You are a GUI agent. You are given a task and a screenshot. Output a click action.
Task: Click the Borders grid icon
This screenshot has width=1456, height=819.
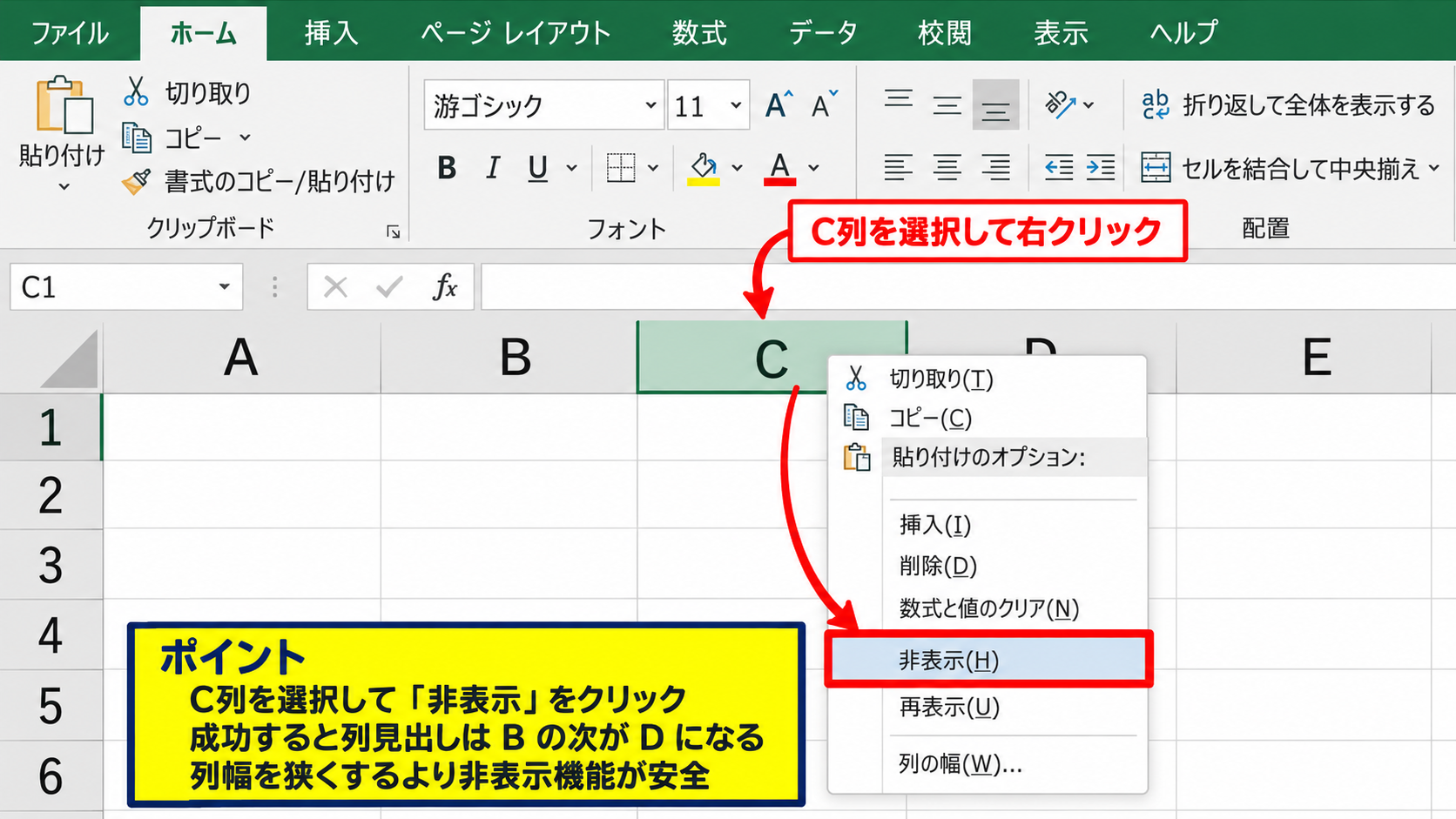click(621, 167)
